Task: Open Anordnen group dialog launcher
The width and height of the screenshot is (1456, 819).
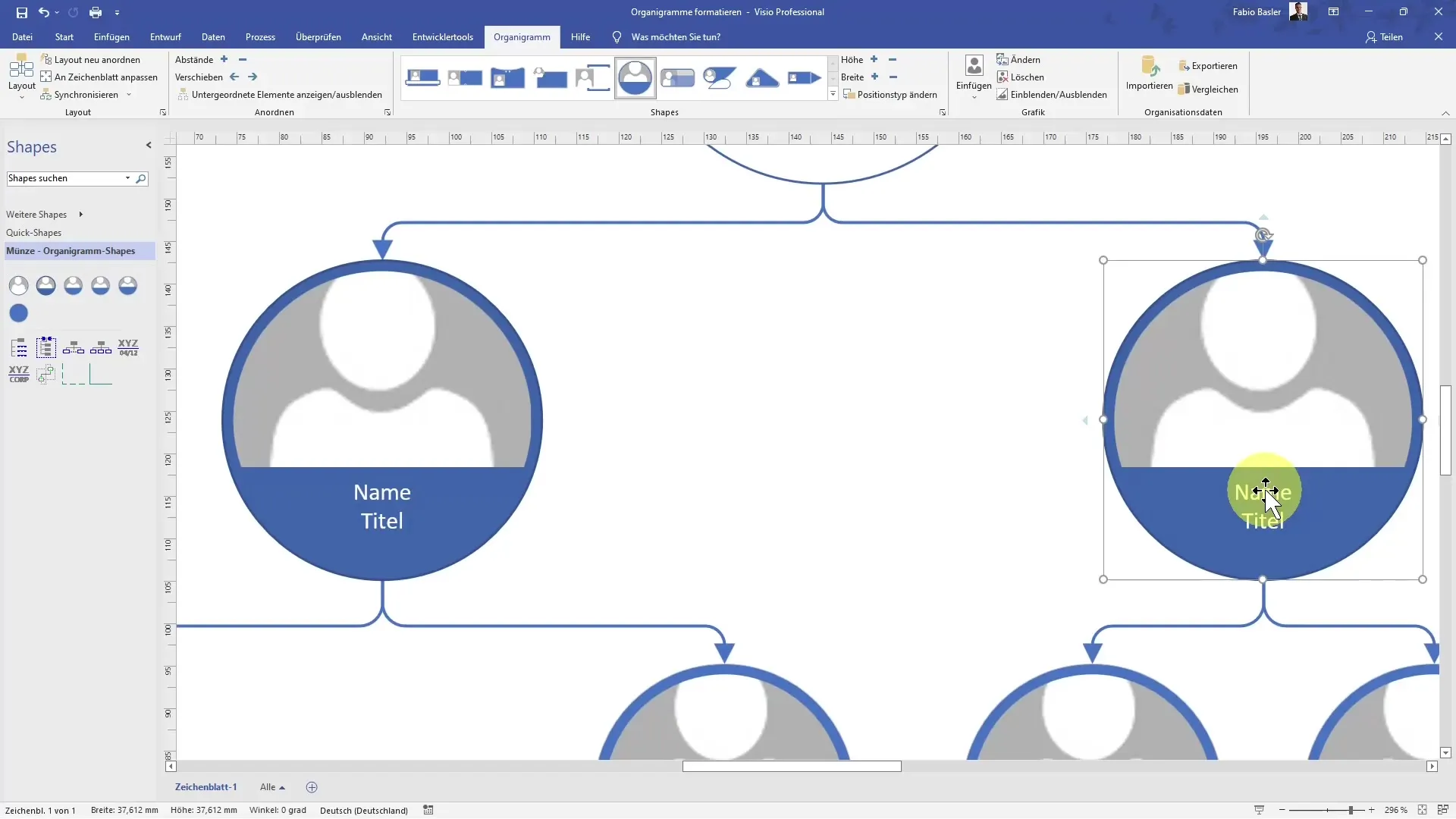Action: [x=388, y=112]
